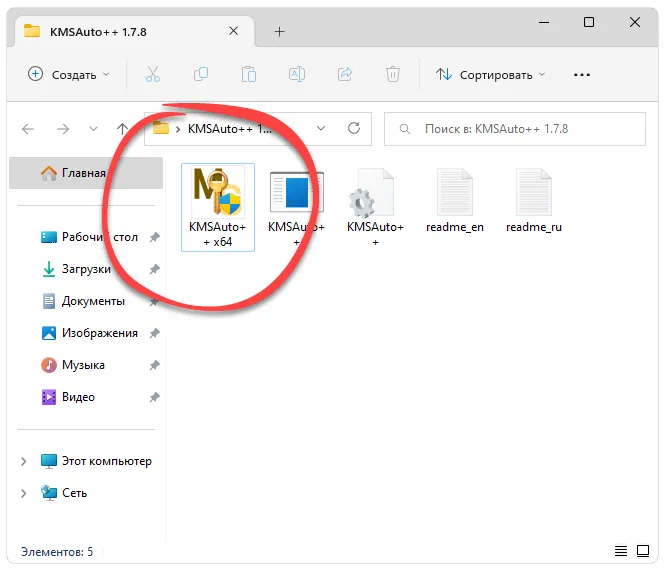Click the Delete trash bin icon
Screen dimensions: 664x572
click(x=393, y=75)
